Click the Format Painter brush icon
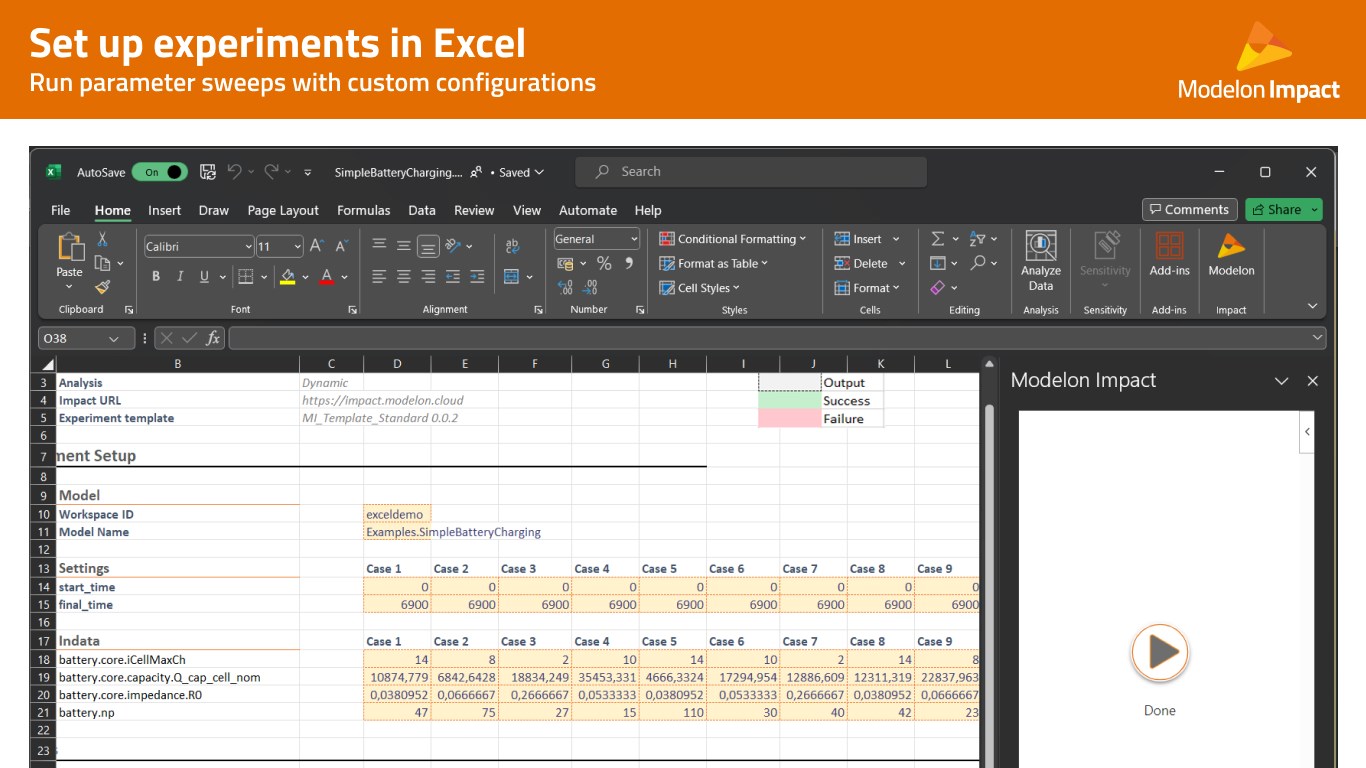Viewport: 1366px width, 768px height. [102, 286]
